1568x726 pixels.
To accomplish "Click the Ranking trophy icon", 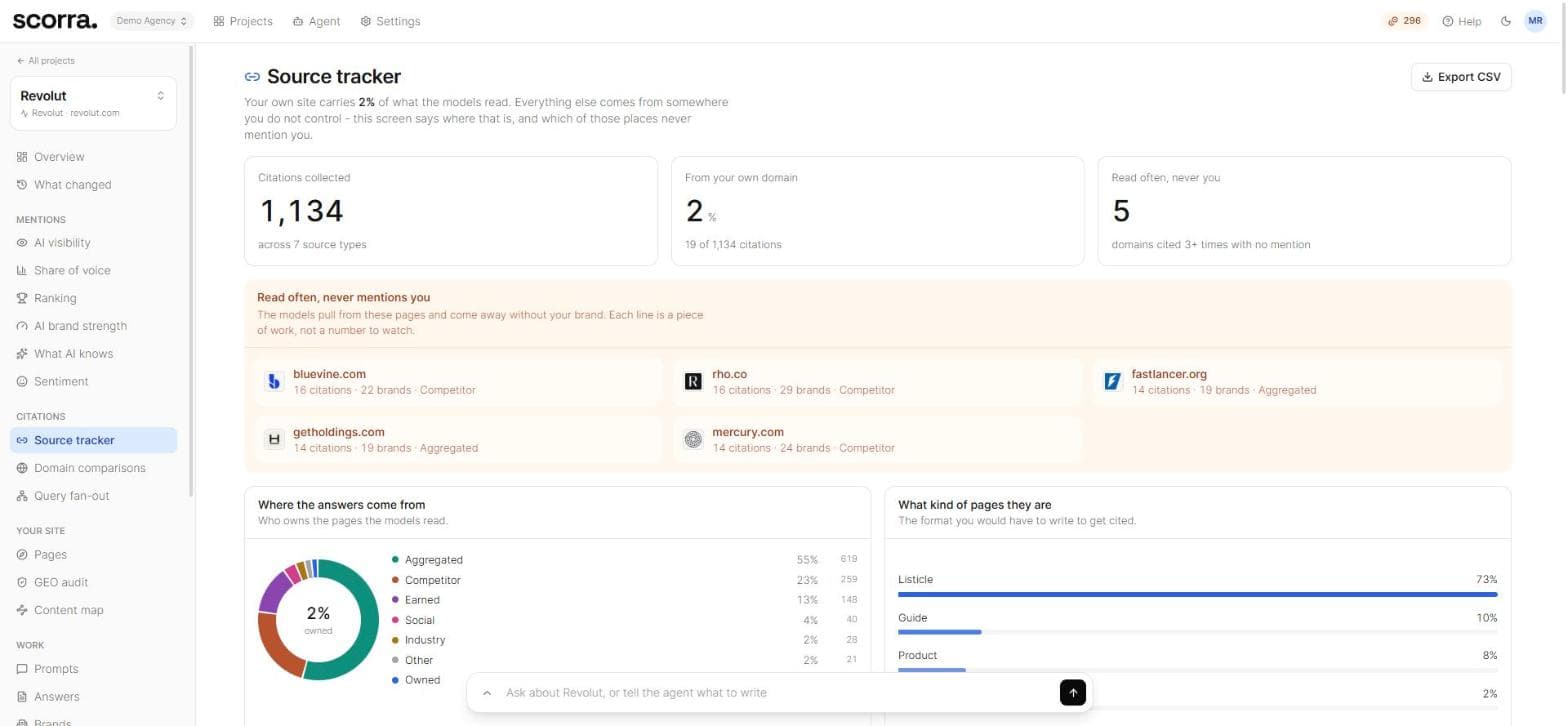I will click(22, 298).
